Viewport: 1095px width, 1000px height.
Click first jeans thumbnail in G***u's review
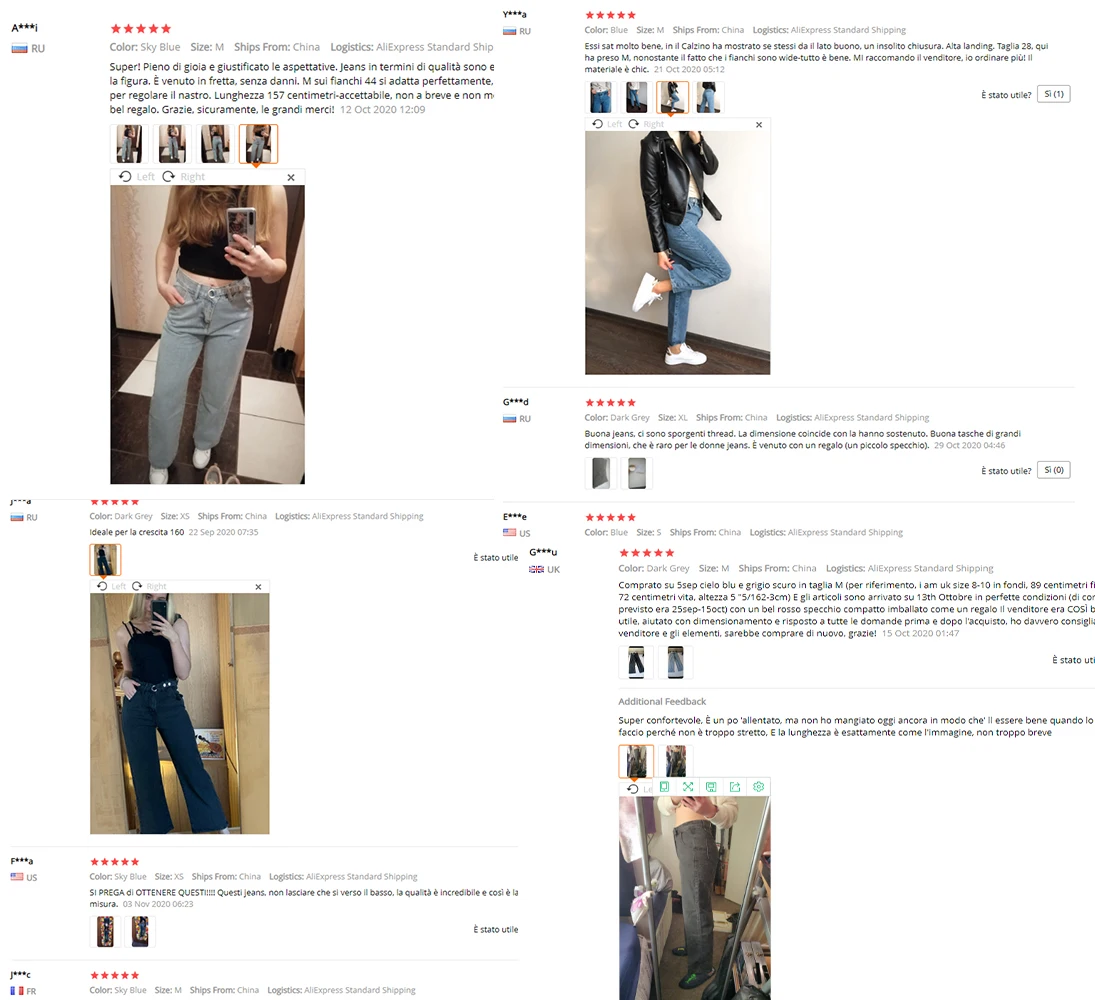click(x=636, y=662)
